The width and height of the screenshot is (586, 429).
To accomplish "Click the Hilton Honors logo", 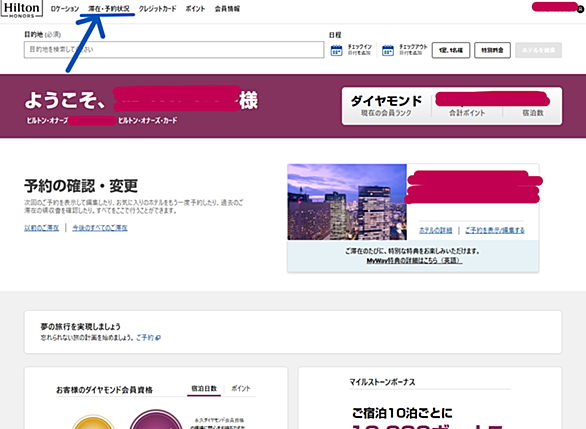I will [22, 9].
